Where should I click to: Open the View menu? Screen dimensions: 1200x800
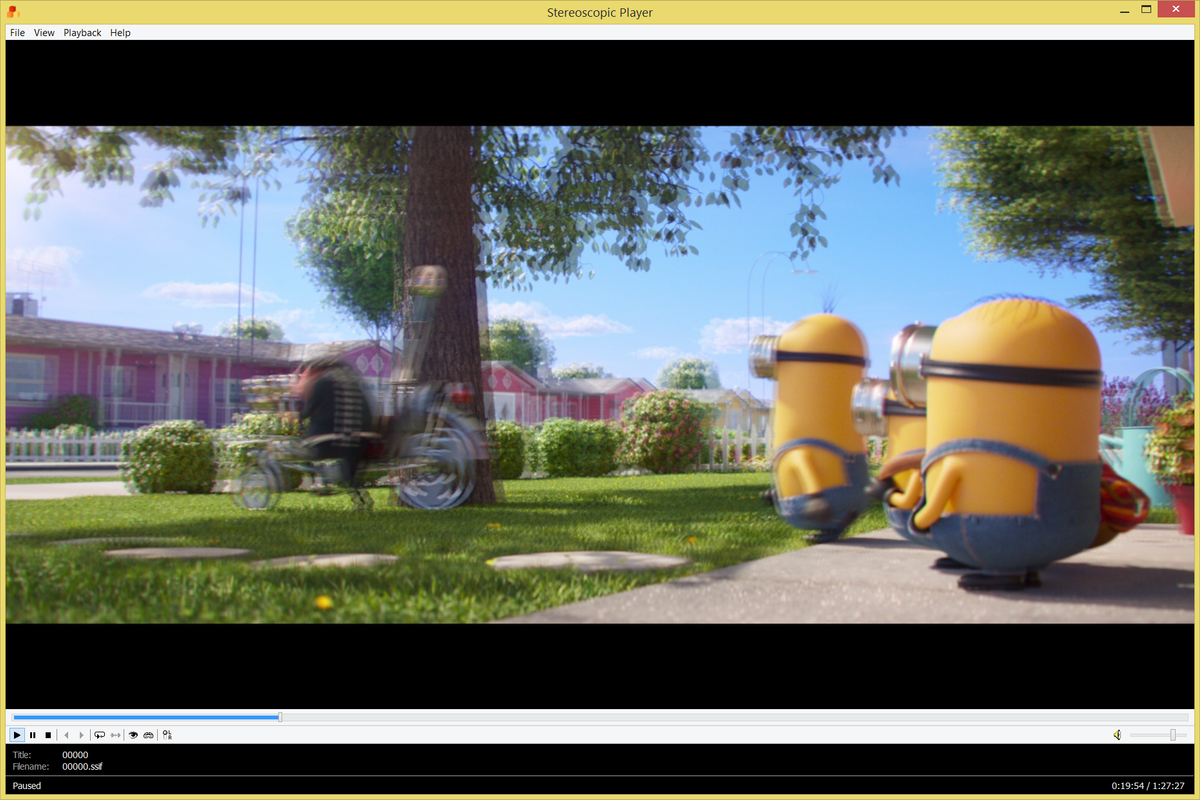click(44, 33)
